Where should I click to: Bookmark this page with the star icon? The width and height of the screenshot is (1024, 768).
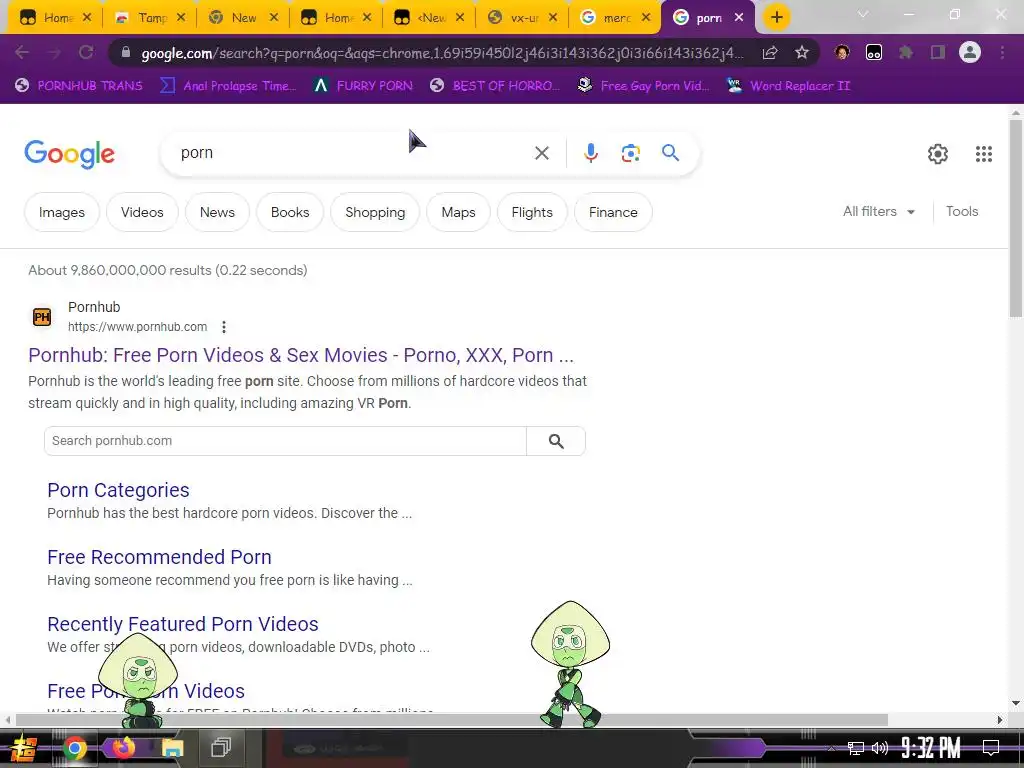[x=802, y=53]
